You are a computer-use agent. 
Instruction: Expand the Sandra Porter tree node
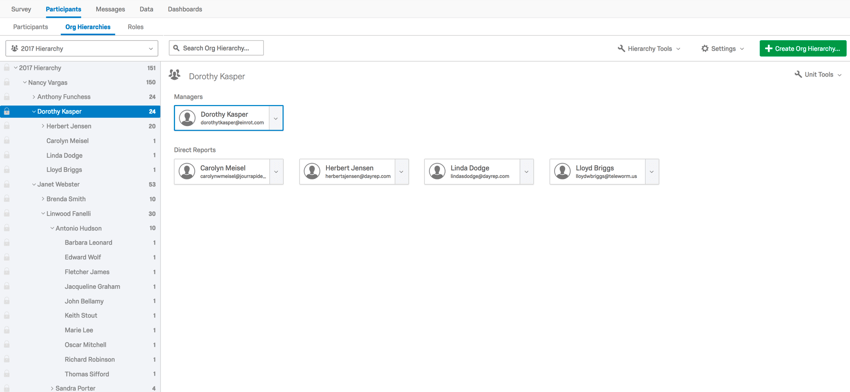pos(52,388)
